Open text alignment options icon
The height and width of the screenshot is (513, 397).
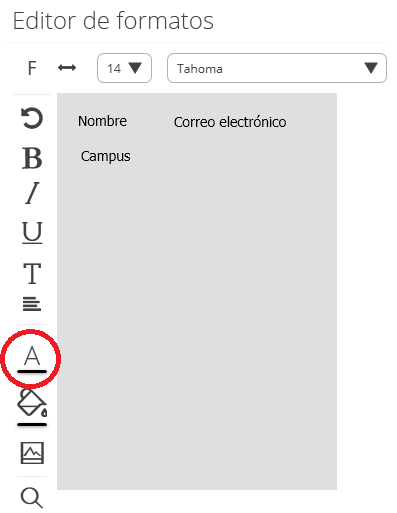click(32, 304)
